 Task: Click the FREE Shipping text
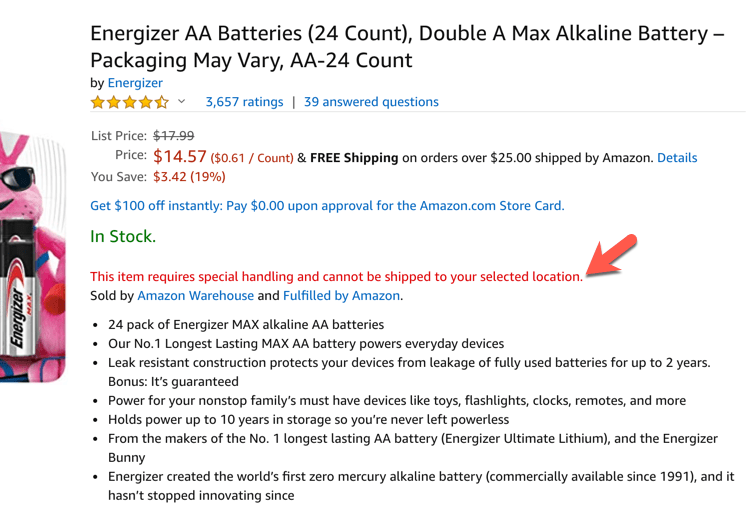tap(354, 158)
